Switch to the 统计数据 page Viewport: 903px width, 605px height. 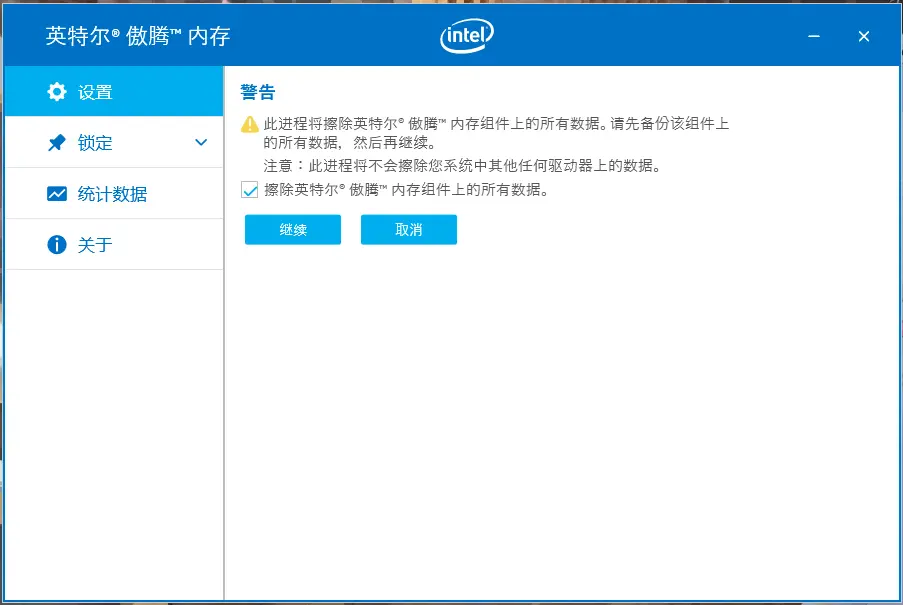pos(112,194)
